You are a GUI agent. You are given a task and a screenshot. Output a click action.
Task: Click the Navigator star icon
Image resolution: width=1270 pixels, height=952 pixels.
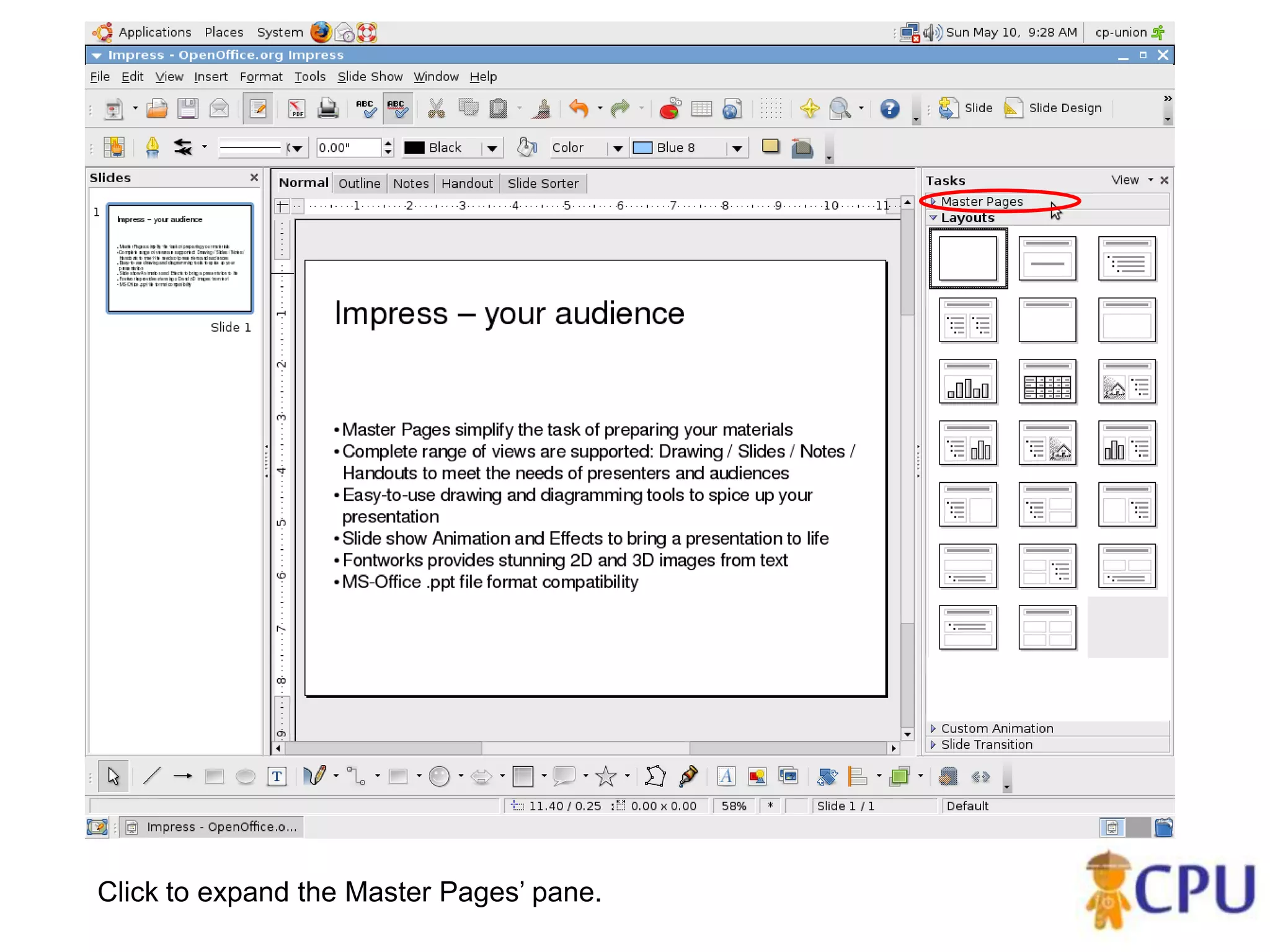coord(809,109)
